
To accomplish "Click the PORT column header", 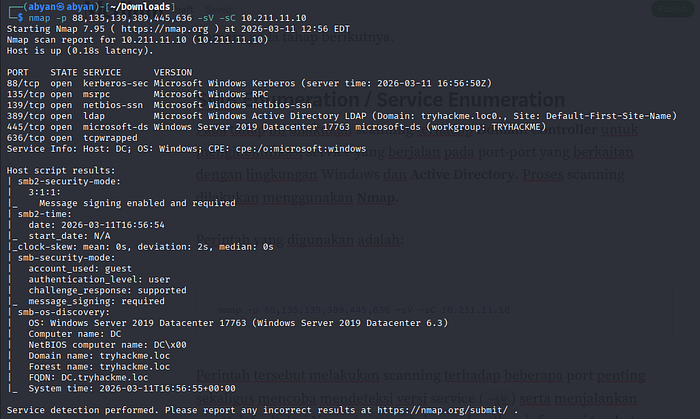I will point(17,72).
